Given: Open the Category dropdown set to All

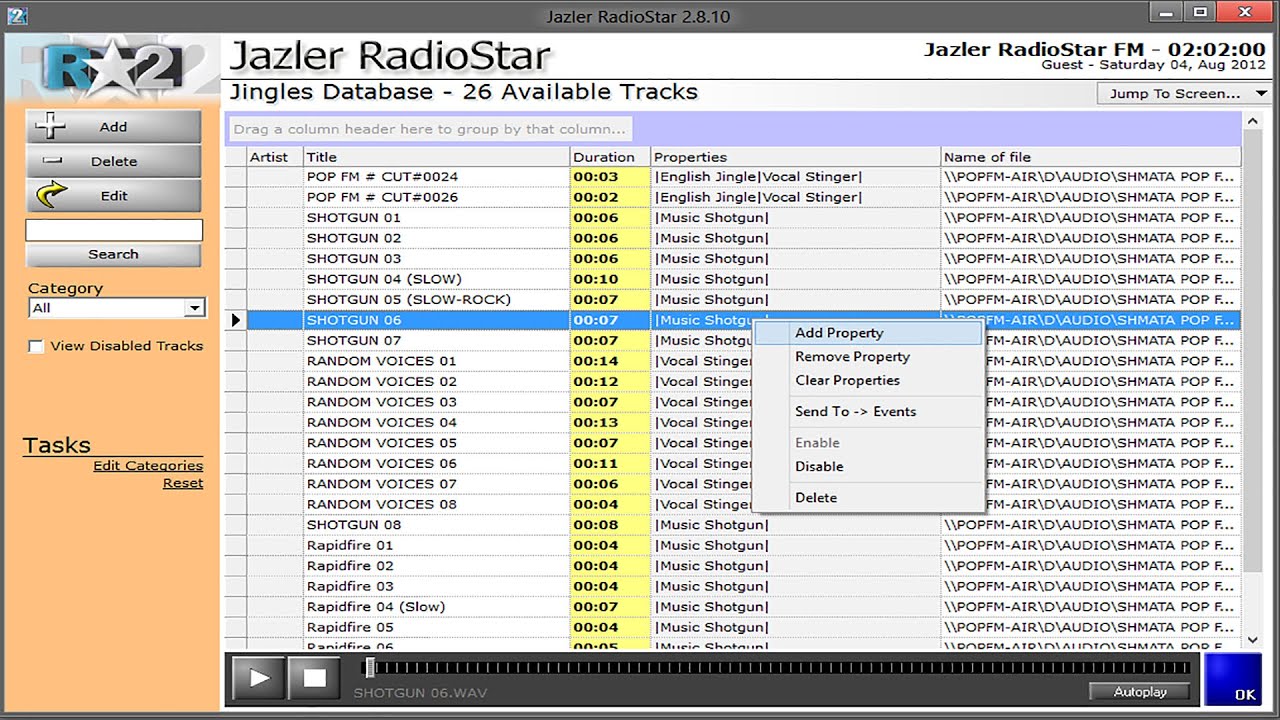Looking at the screenshot, I should click(x=116, y=308).
